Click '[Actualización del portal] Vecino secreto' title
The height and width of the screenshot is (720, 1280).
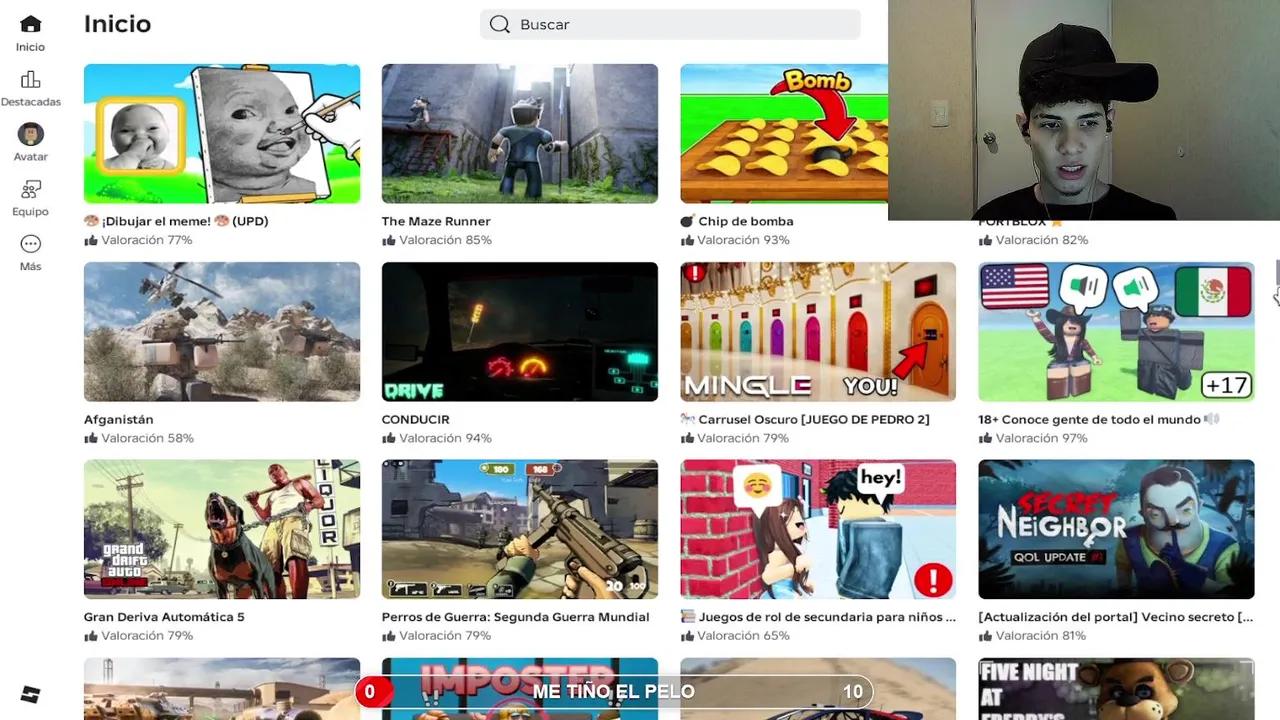(1116, 617)
